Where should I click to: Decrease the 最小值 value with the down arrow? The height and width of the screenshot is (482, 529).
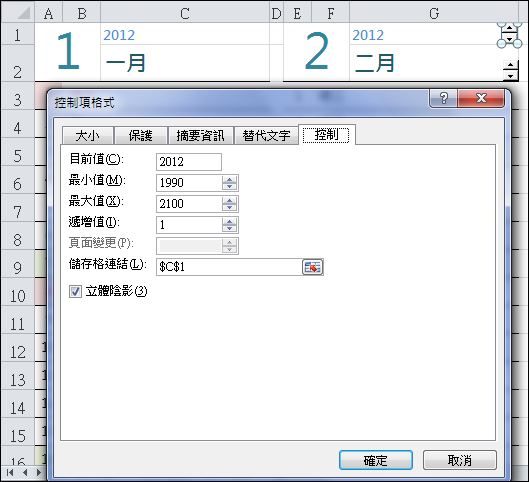(230, 187)
